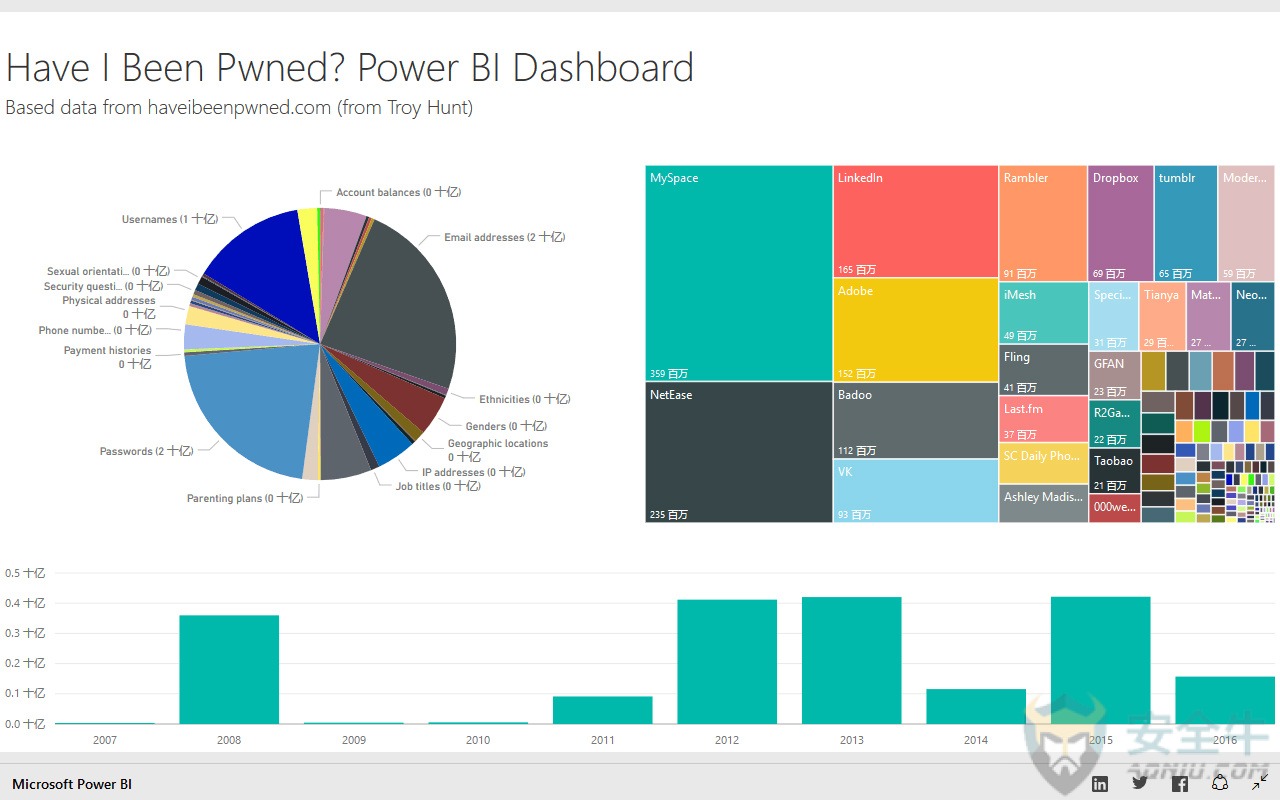Select the R2Ga... treemap tile
Image resolution: width=1280 pixels, height=800 pixels.
[x=1114, y=424]
